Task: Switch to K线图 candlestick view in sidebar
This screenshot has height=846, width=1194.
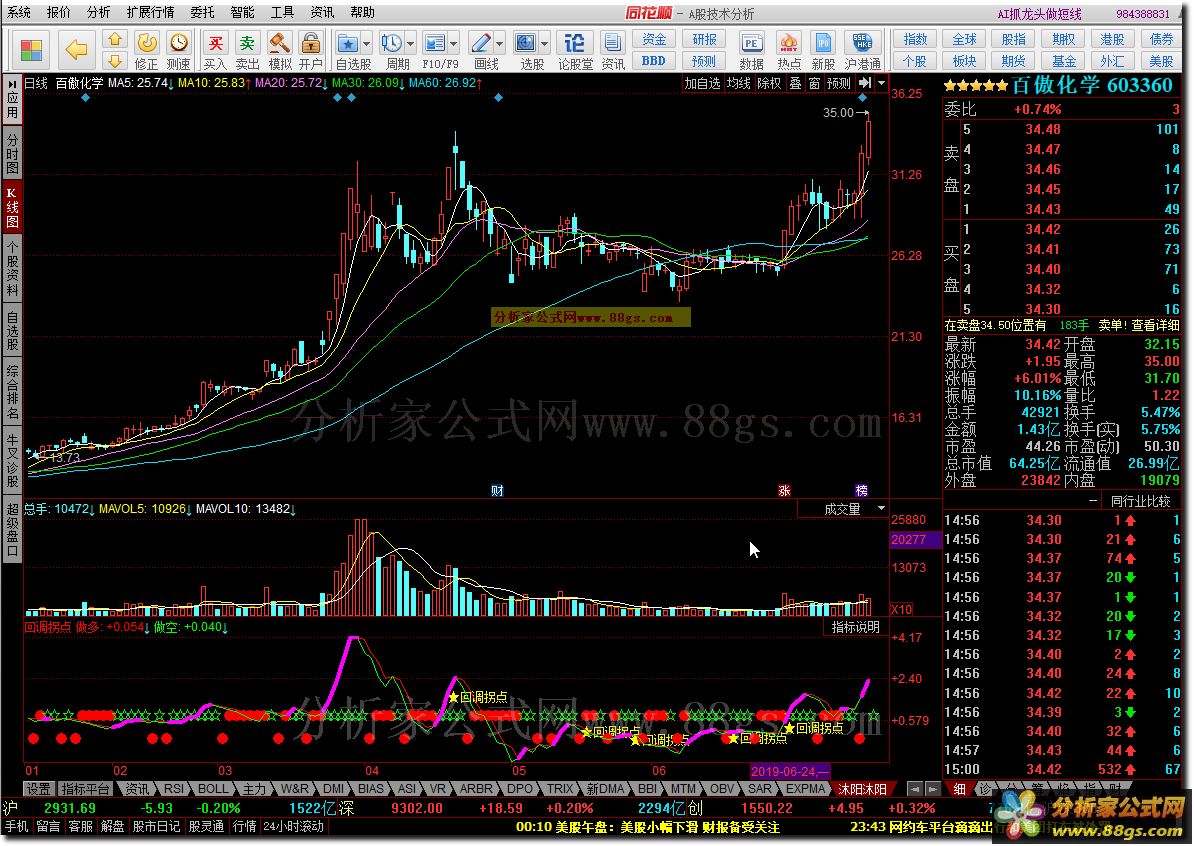Action: (x=12, y=208)
